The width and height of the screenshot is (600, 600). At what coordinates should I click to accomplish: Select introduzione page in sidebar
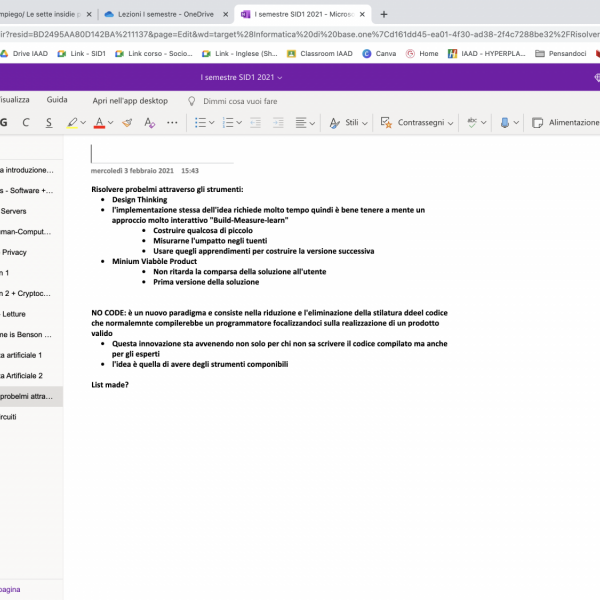31,170
